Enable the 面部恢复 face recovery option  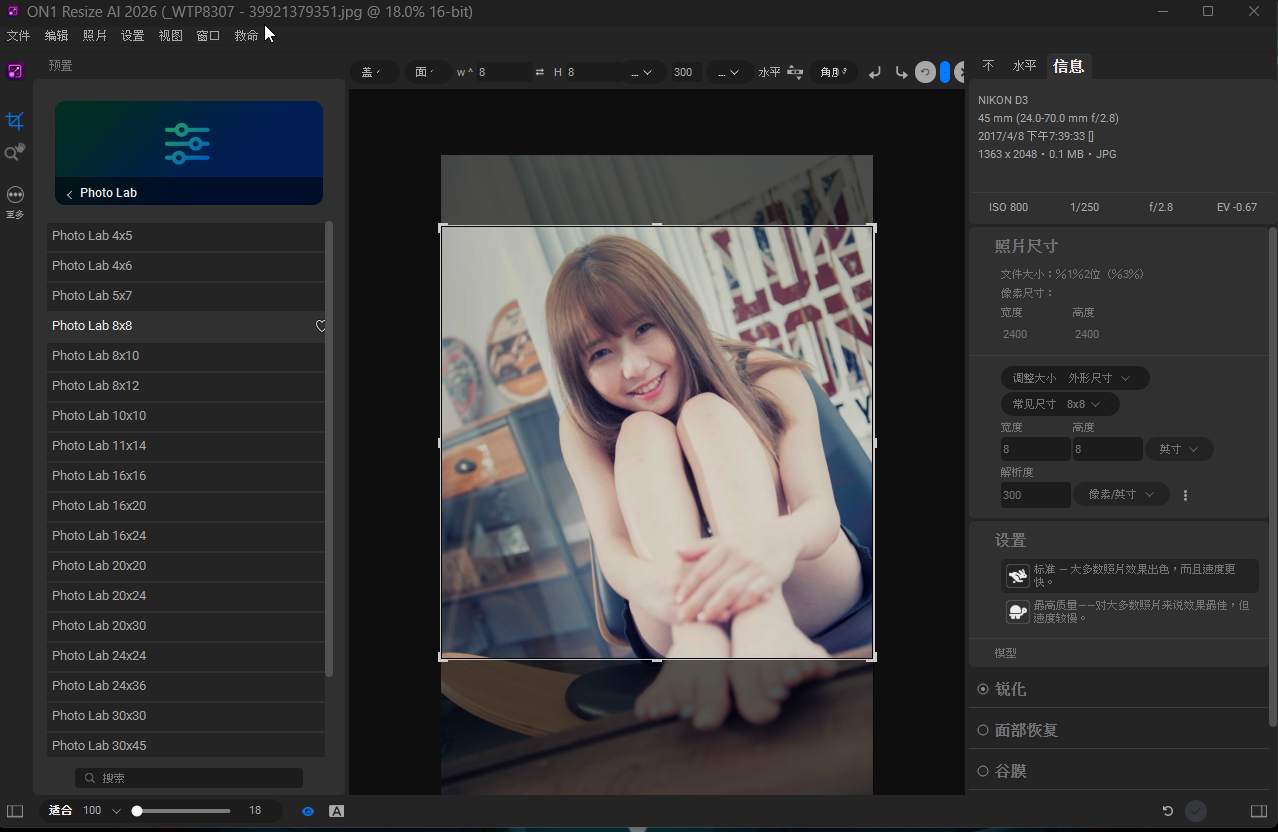click(983, 730)
